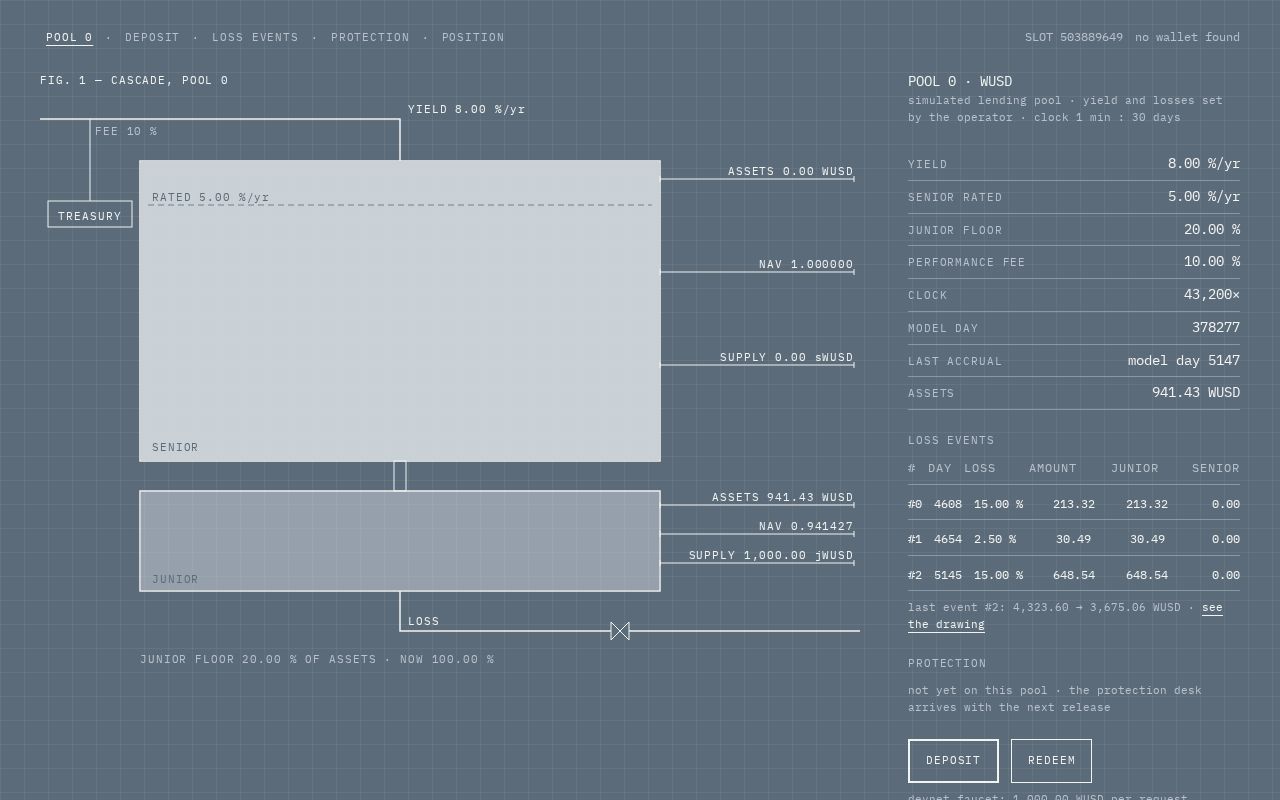Switch to the Loss Events tab

point(255,38)
